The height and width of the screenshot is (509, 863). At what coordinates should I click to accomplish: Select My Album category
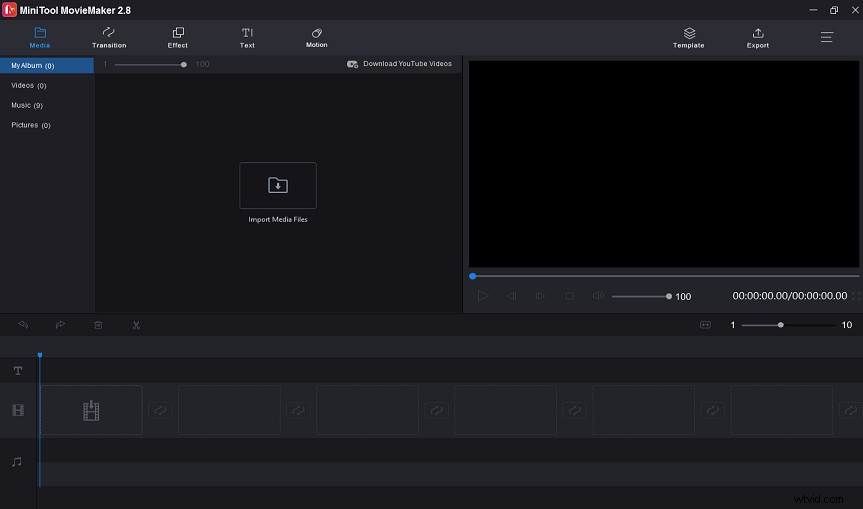point(47,65)
